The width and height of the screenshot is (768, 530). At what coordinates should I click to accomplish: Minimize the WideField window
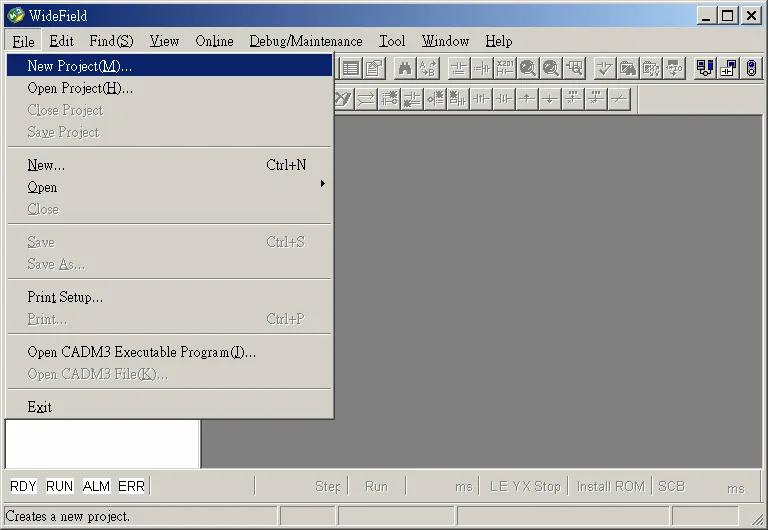click(706, 16)
